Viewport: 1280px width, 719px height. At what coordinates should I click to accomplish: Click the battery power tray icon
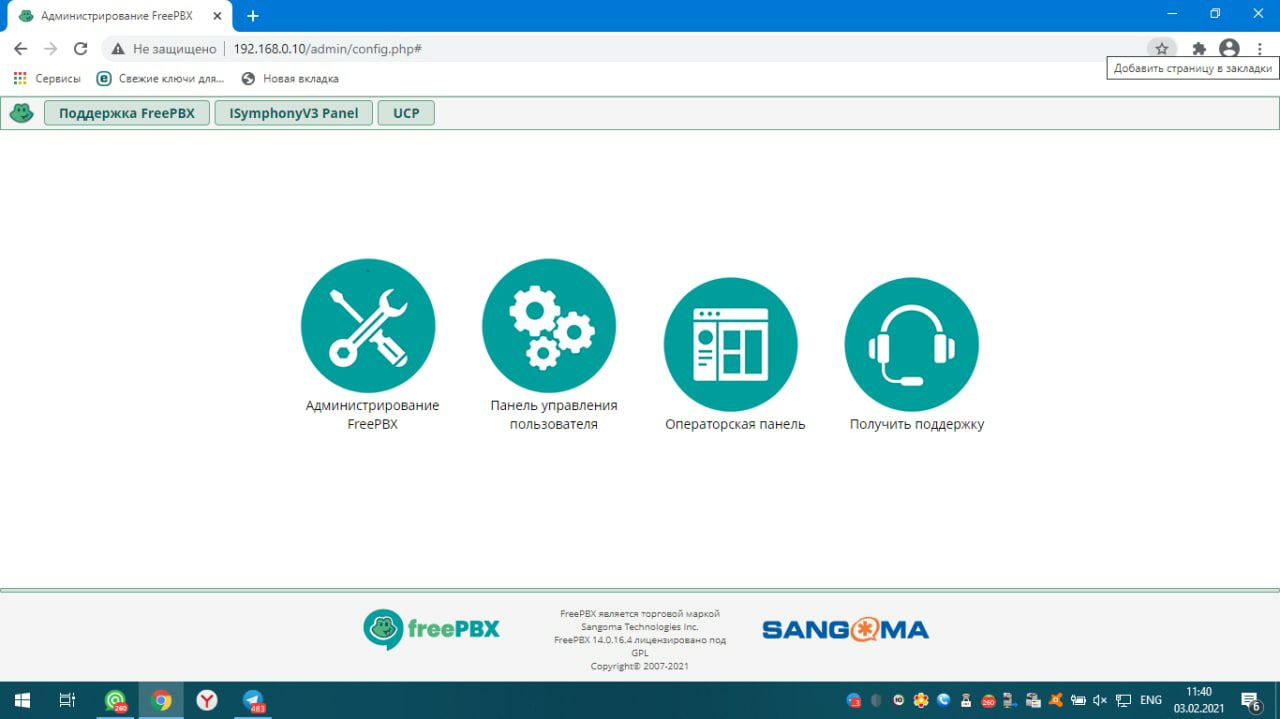pos(1077,701)
